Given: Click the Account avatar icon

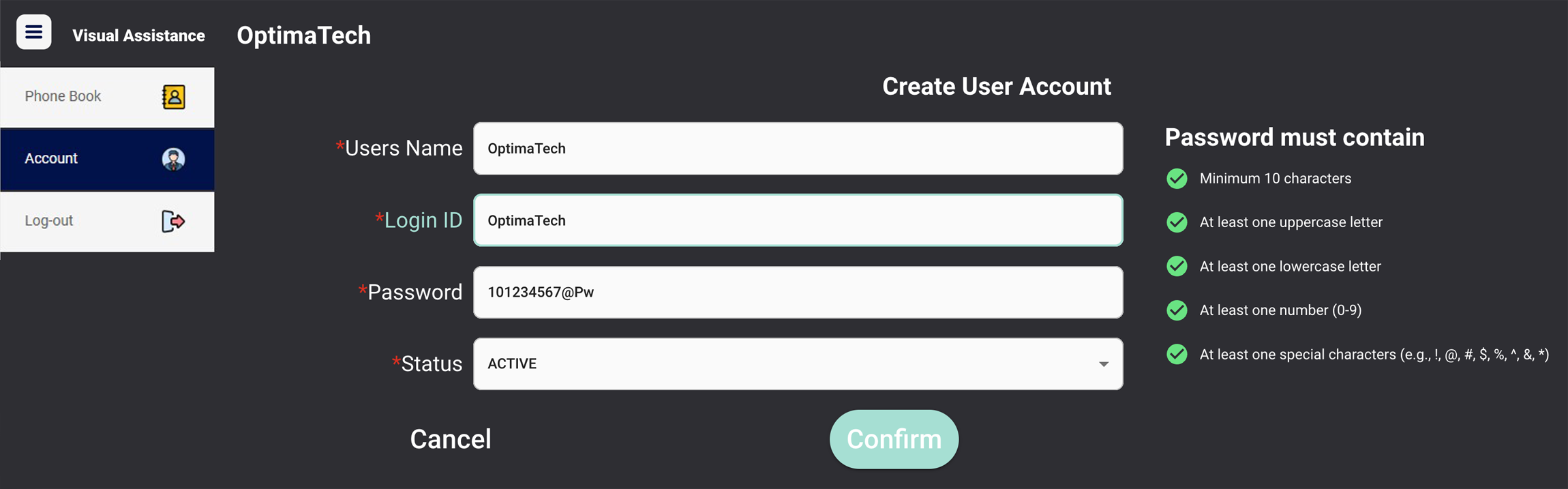Looking at the screenshot, I should (x=173, y=159).
